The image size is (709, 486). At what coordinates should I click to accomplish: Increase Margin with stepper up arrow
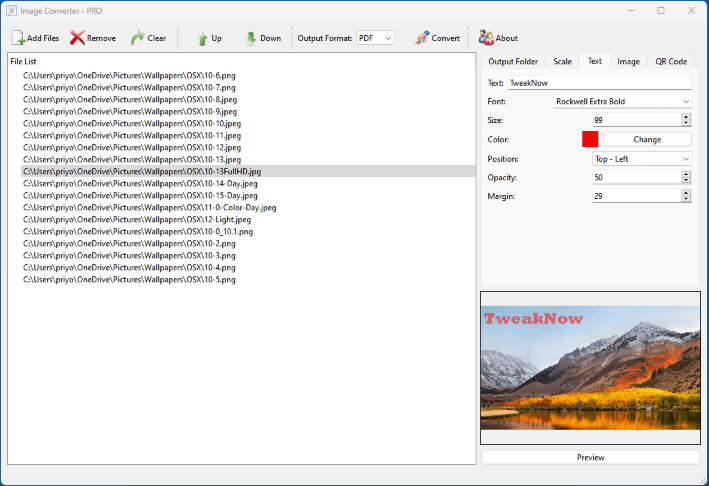686,193
